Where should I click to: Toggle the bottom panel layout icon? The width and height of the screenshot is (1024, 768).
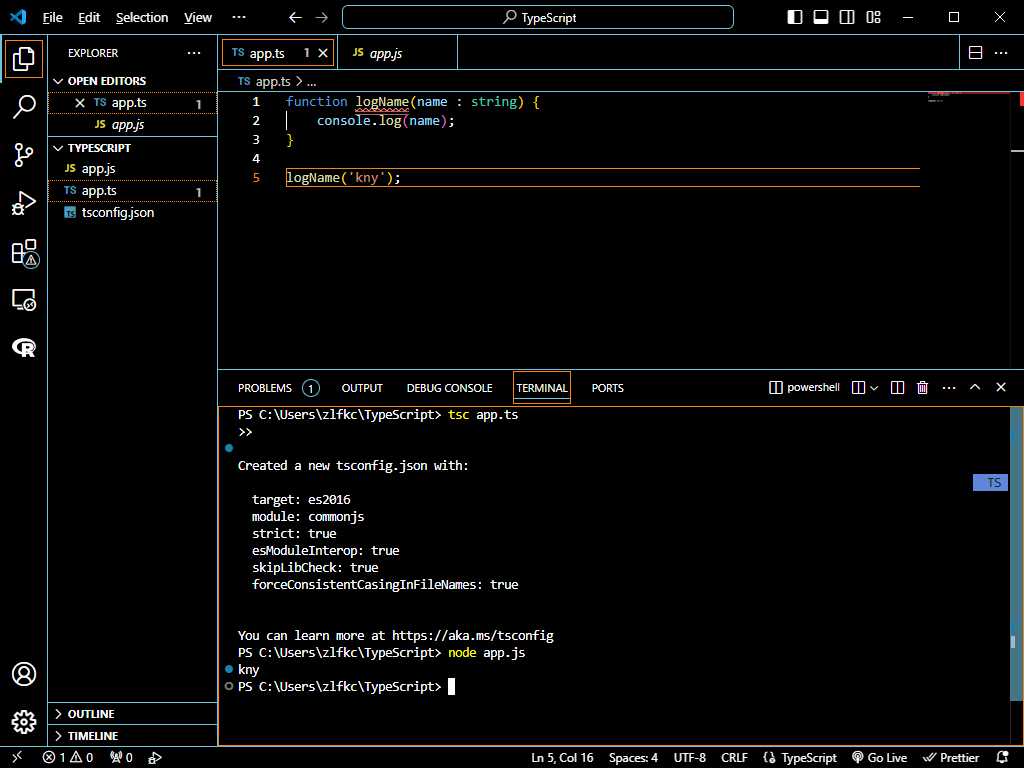821,17
